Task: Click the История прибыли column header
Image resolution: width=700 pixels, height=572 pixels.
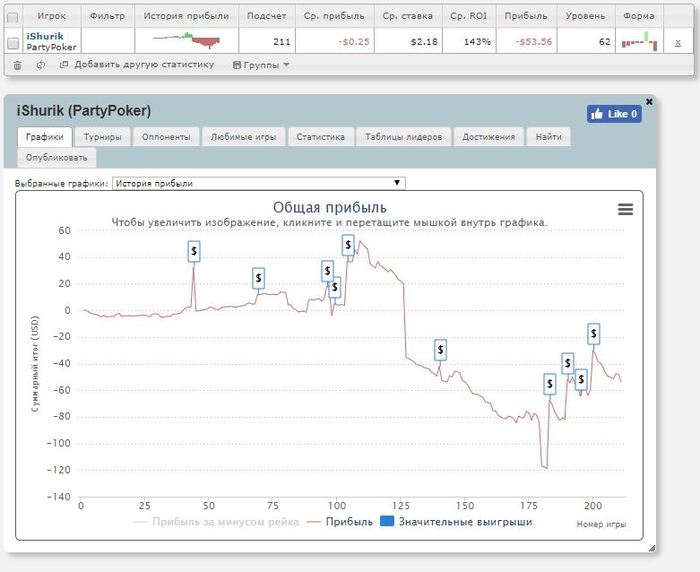Action: click(186, 16)
